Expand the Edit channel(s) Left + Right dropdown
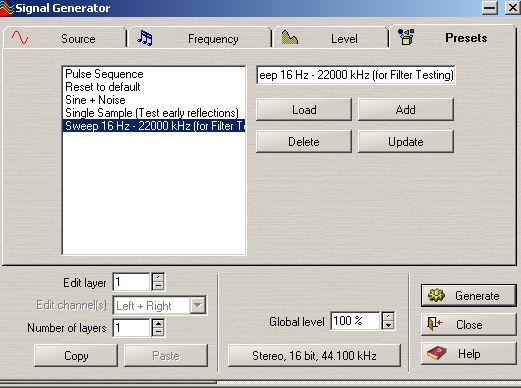Viewport: 521px width, 388px height. coord(198,305)
